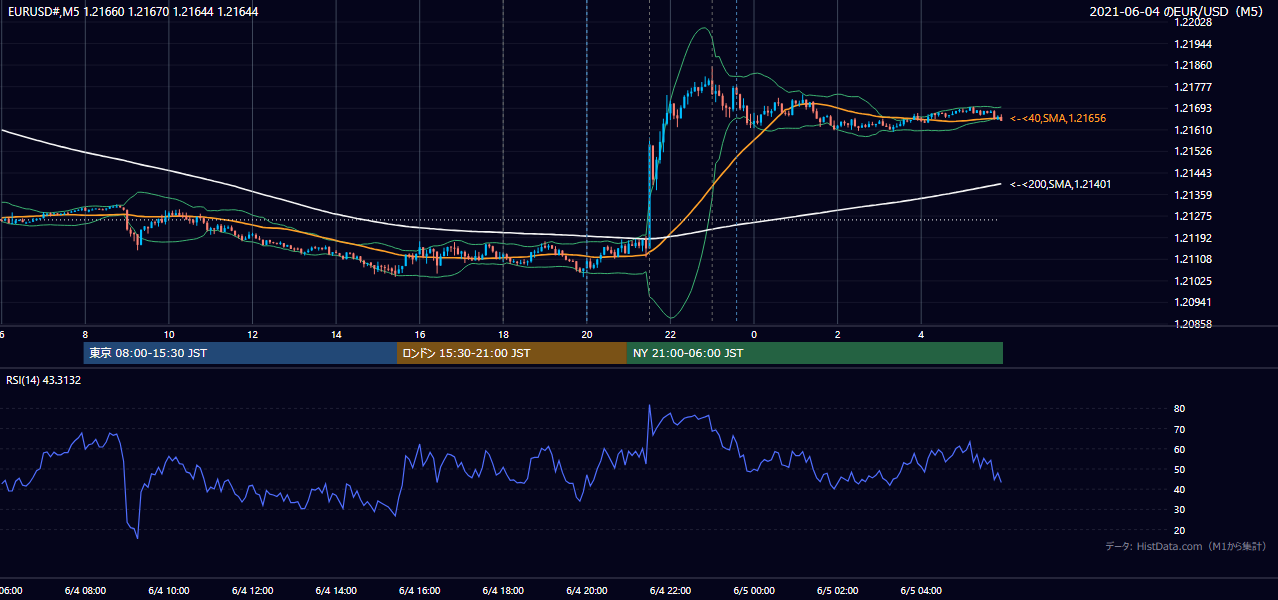The width and height of the screenshot is (1278, 600).
Task: Click the 1.21443 price axis label
Action: [x=1193, y=173]
